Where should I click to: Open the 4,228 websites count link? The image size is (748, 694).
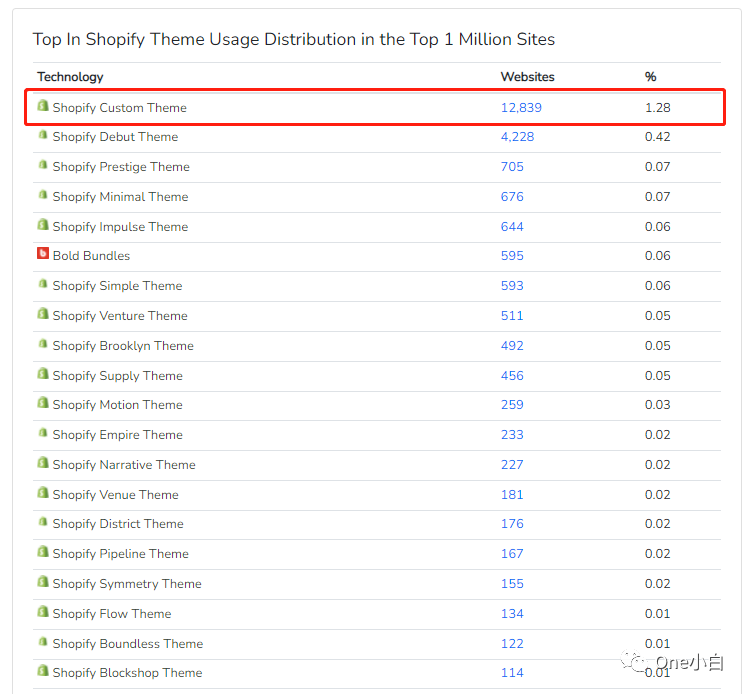pos(517,137)
